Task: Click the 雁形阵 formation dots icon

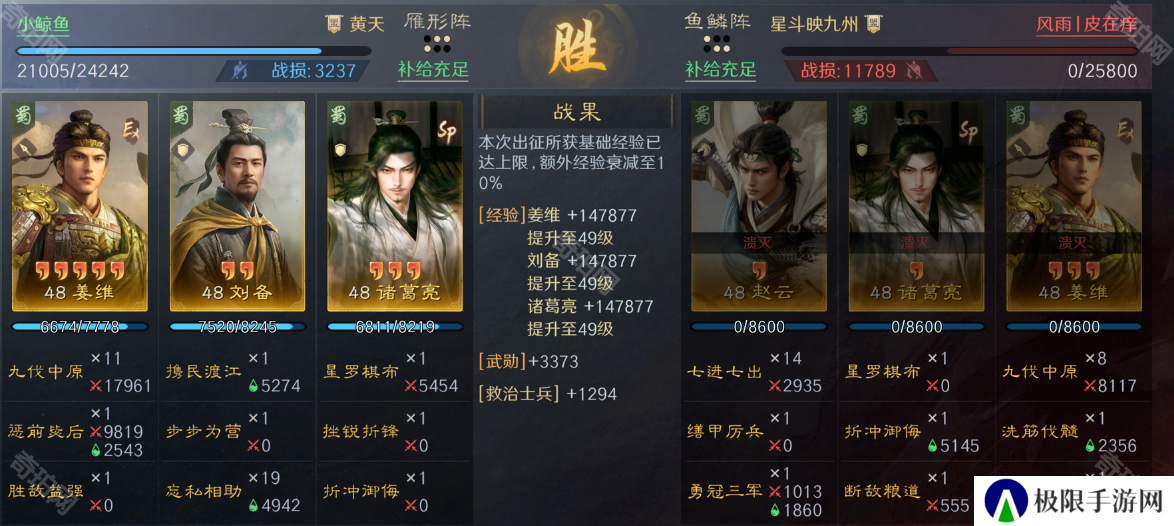Action: (x=437, y=43)
